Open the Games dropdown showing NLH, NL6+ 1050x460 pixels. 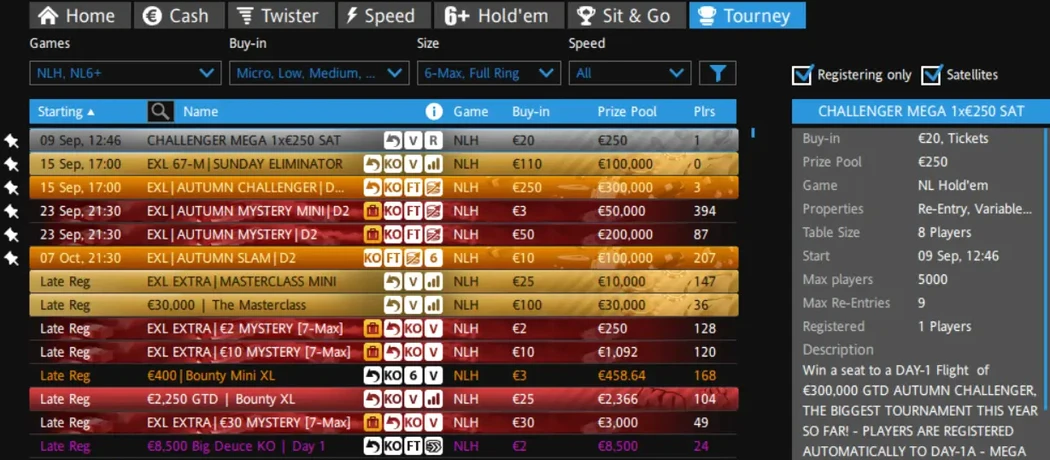(125, 73)
